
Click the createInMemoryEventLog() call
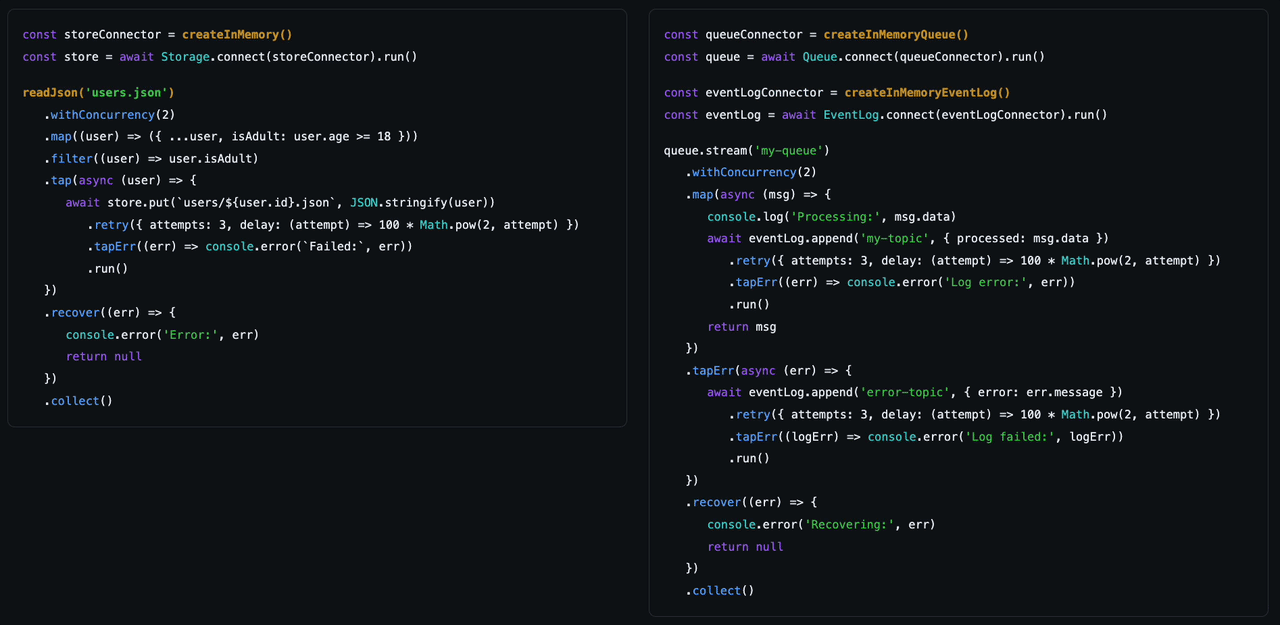click(x=927, y=93)
